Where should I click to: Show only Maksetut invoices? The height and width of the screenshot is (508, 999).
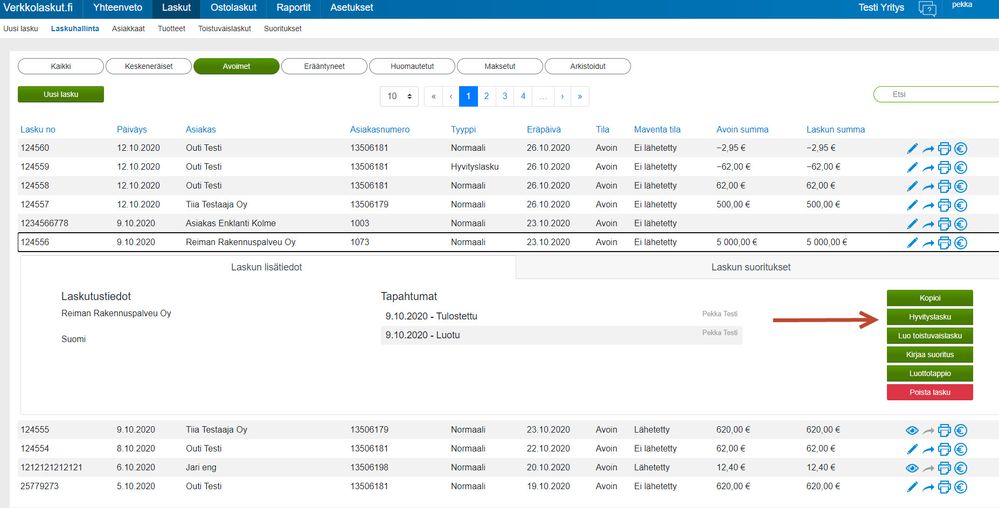coord(500,67)
